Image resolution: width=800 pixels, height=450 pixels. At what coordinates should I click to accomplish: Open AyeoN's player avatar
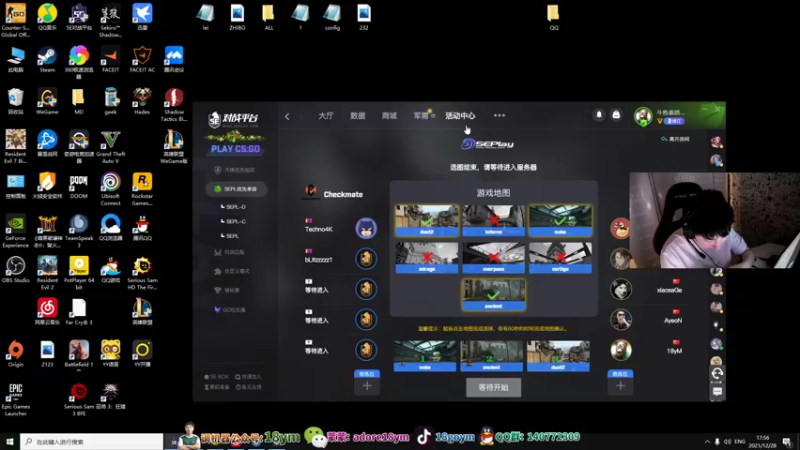[x=621, y=320]
